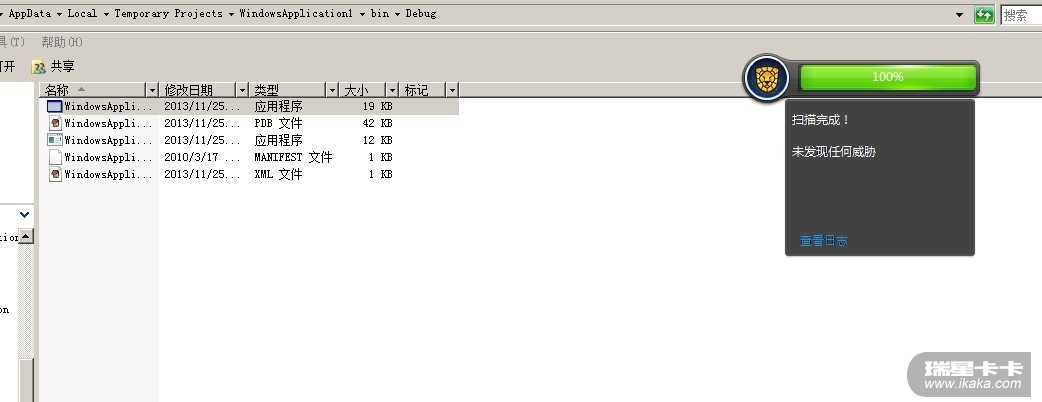Click the 扫描完成！ scan complete message
Image resolution: width=1042 pixels, height=402 pixels.
point(821,120)
